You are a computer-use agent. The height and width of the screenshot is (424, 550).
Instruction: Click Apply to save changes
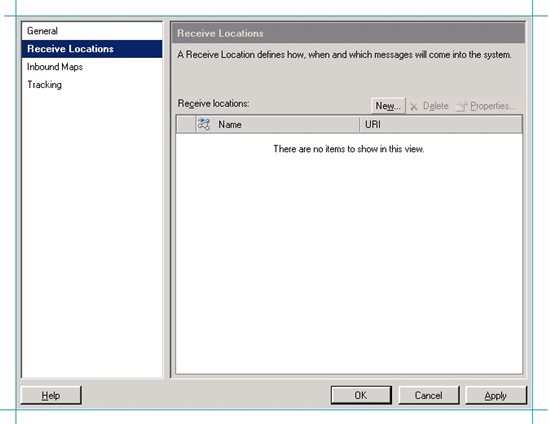click(496, 396)
